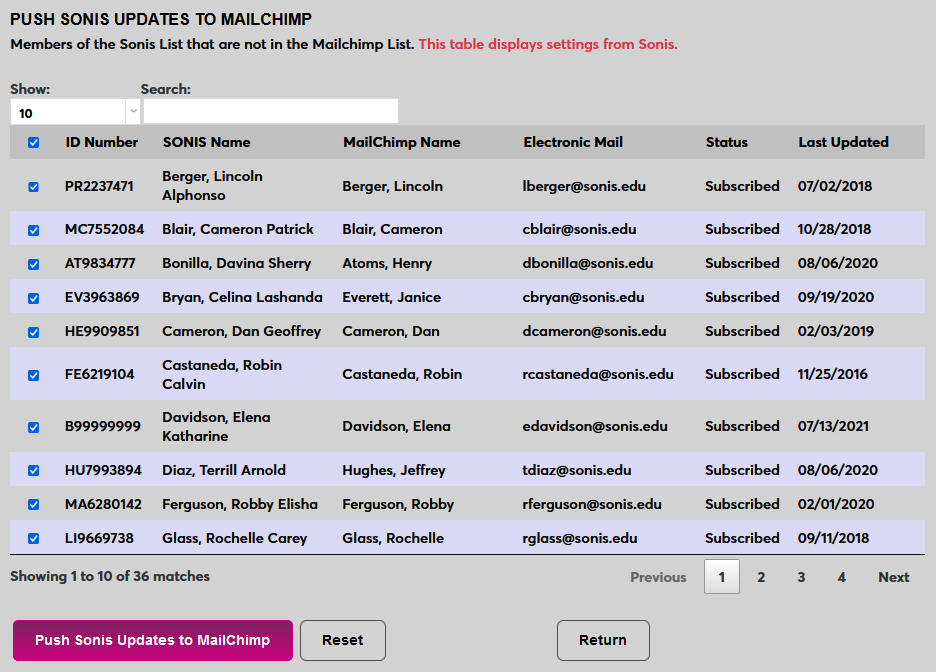Screen dimensions: 936x672
Task: Click the Return button
Action: point(603,640)
